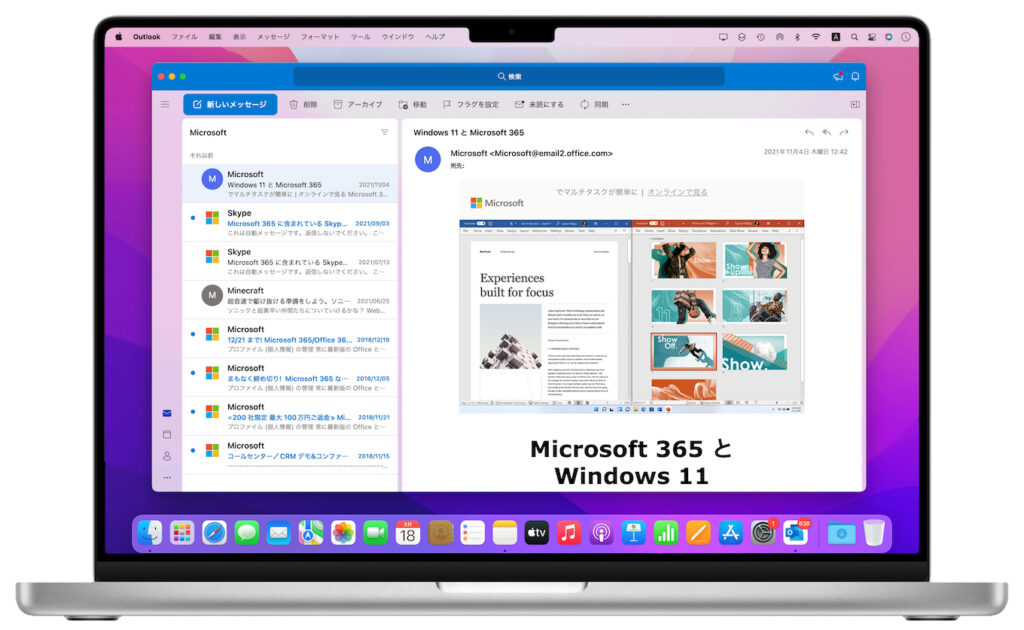Image resolution: width=1024 pixels, height=630 pixels.
Task: Open the メッセージ menu in the menu bar
Action: pyautogui.click(x=273, y=37)
